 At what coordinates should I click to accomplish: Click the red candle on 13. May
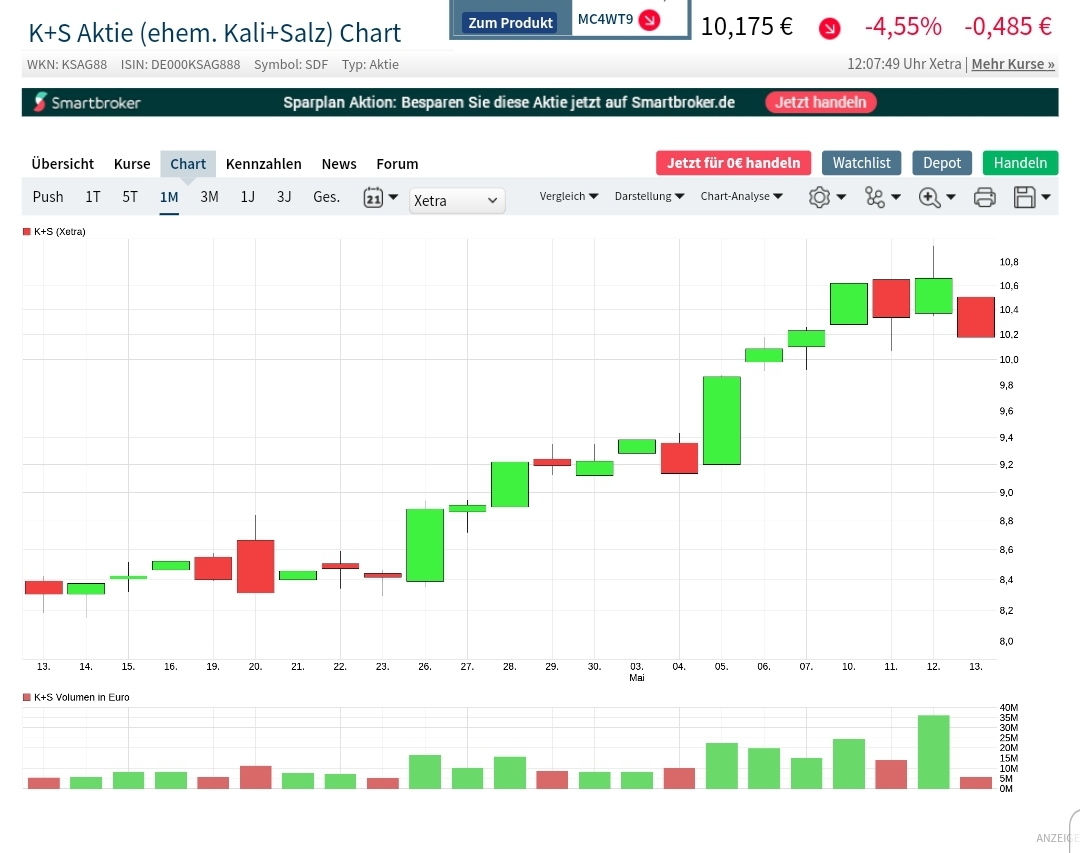click(x=975, y=317)
